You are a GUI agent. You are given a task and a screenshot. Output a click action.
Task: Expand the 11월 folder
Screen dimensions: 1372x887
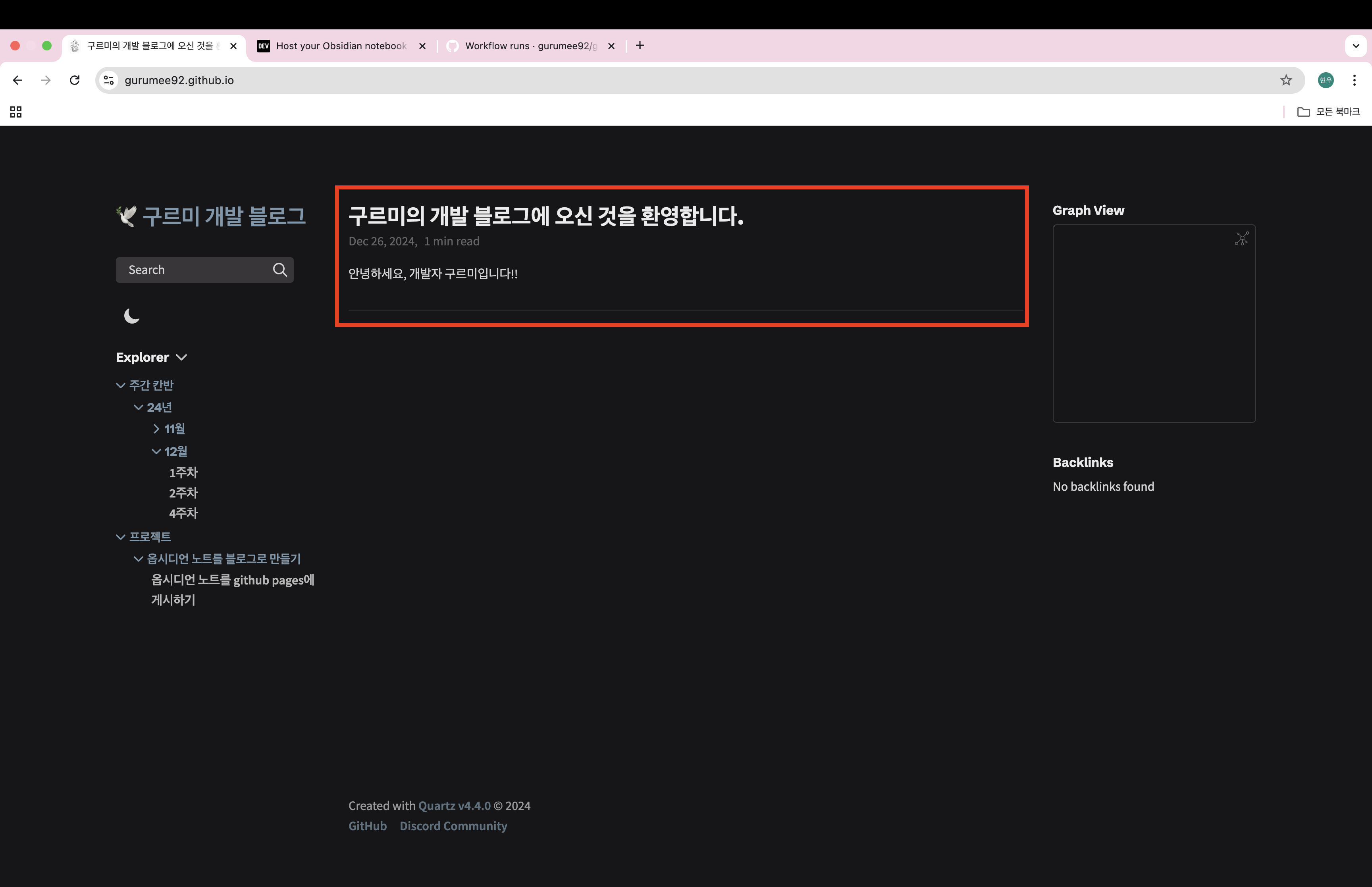(x=169, y=429)
